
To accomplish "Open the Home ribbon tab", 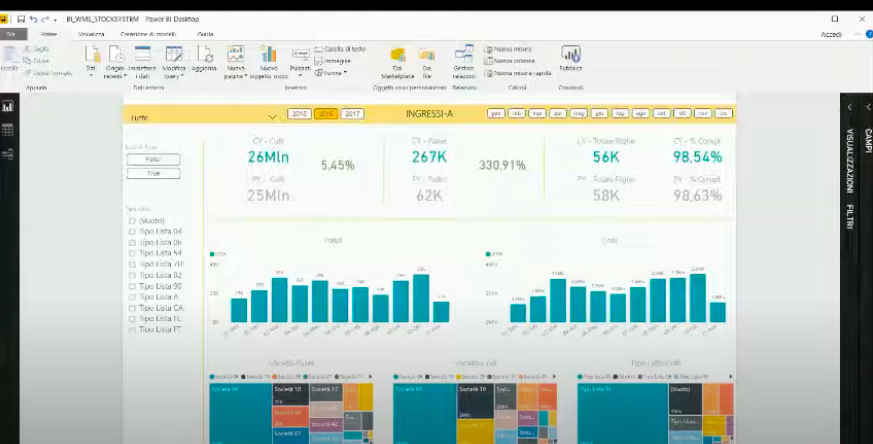I will tap(48, 34).
